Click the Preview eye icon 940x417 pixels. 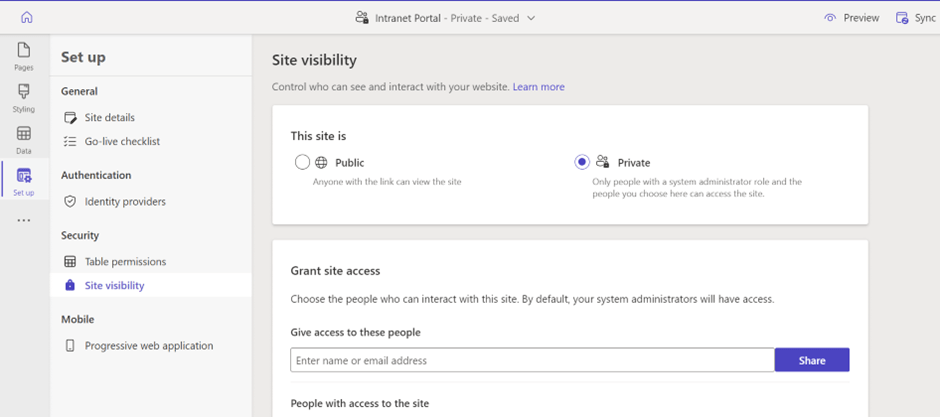pos(829,18)
